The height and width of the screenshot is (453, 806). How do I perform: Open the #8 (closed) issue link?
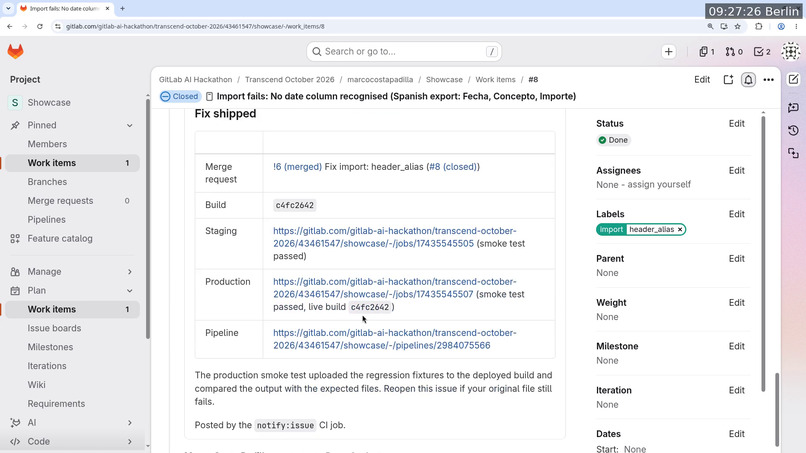tap(452, 167)
